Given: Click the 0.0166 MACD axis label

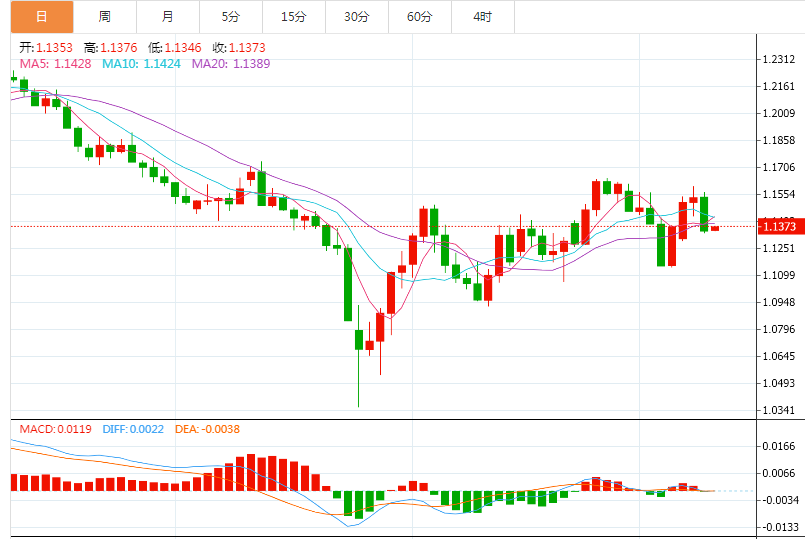Looking at the screenshot, I should pos(779,446).
